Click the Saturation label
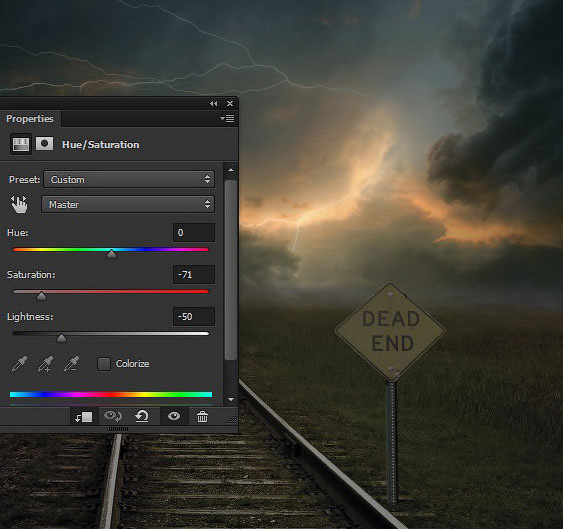Screen dimensions: 563x529 pyautogui.click(x=31, y=275)
